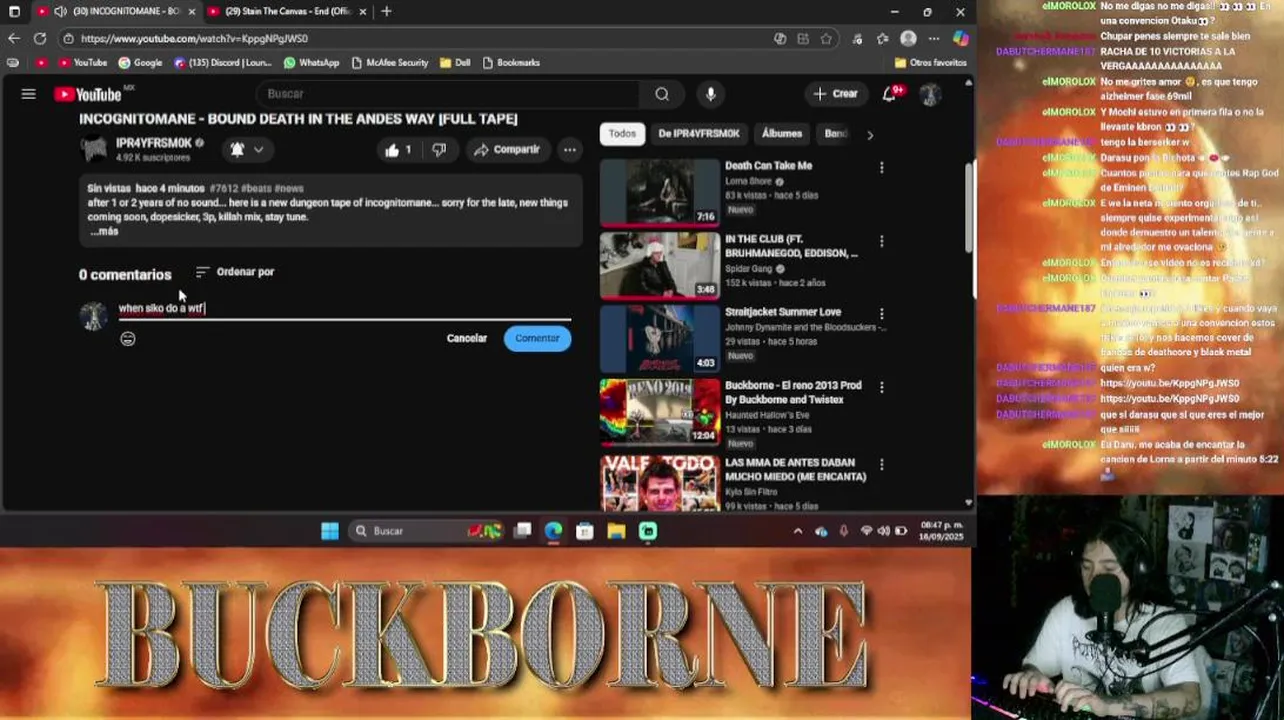Click the comment text field
Viewport: 1284px width, 720px height.
point(345,309)
